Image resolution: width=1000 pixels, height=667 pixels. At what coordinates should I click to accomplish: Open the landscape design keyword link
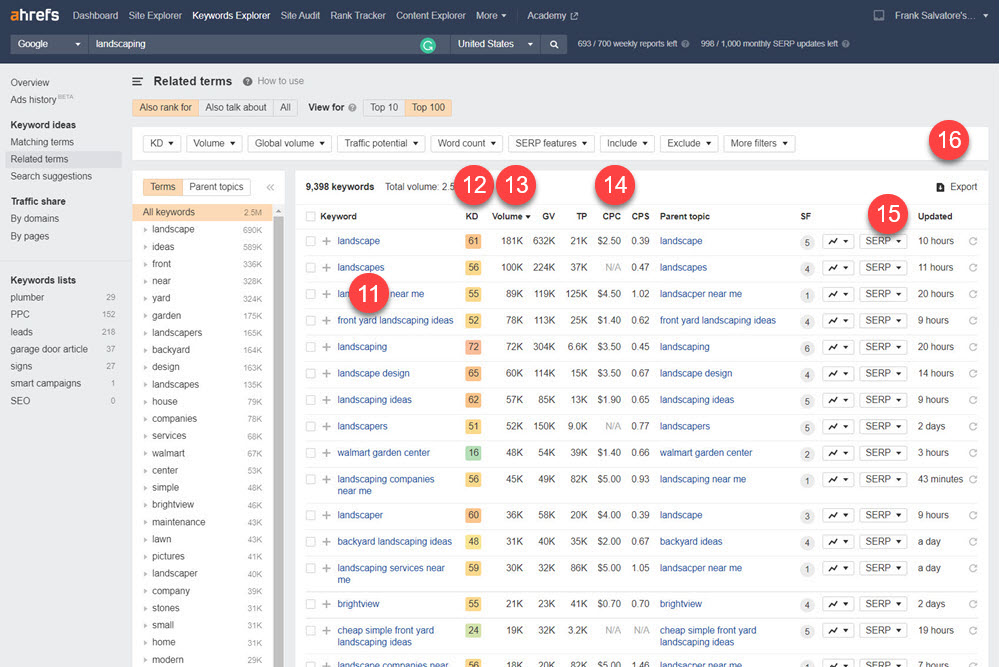coord(374,374)
